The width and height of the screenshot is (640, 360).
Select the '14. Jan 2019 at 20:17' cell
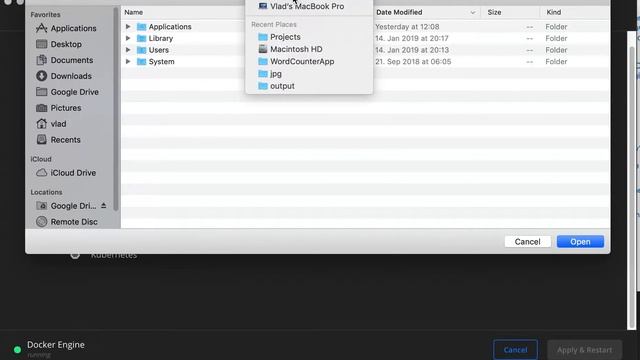(411, 38)
